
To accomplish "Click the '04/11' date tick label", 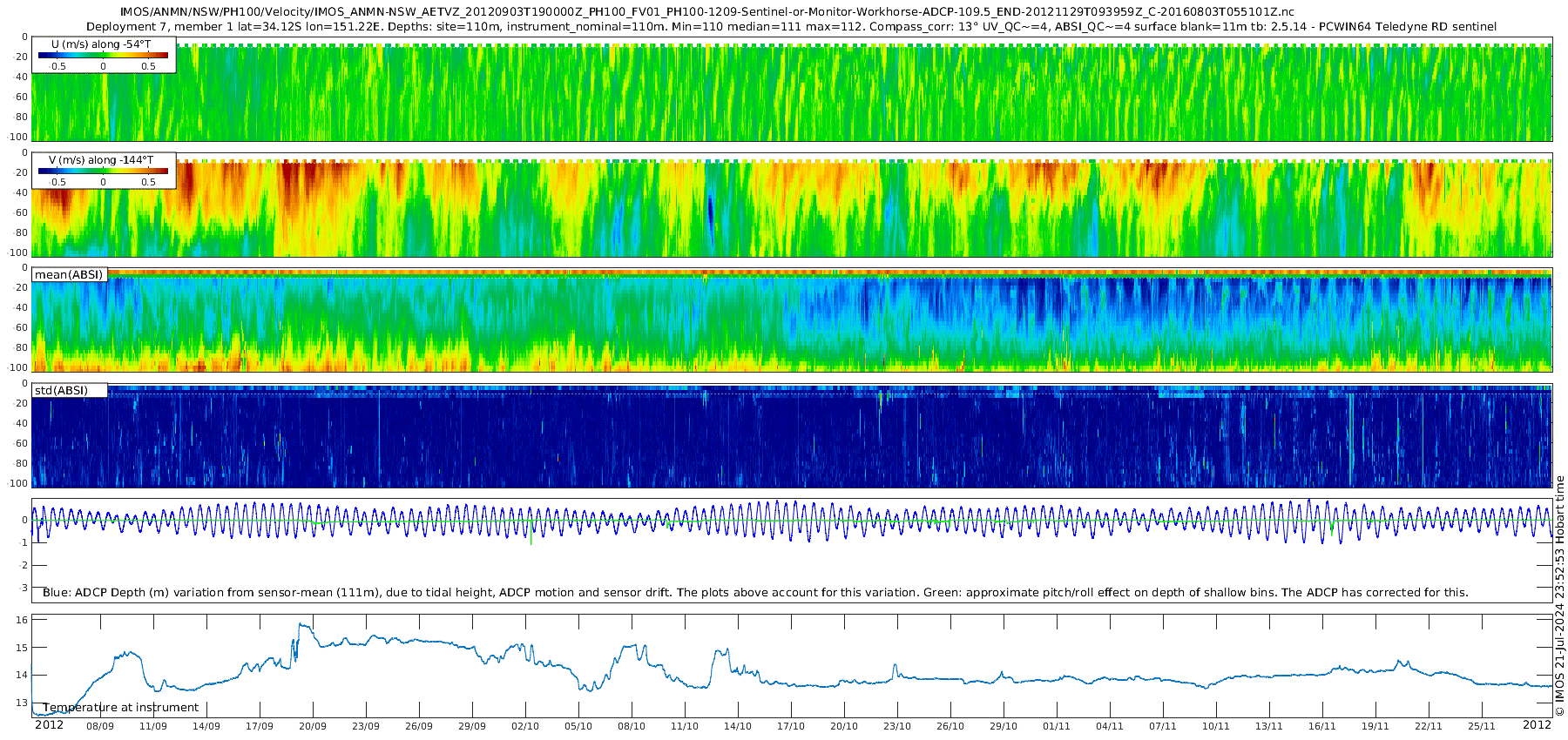I will pos(1110,726).
